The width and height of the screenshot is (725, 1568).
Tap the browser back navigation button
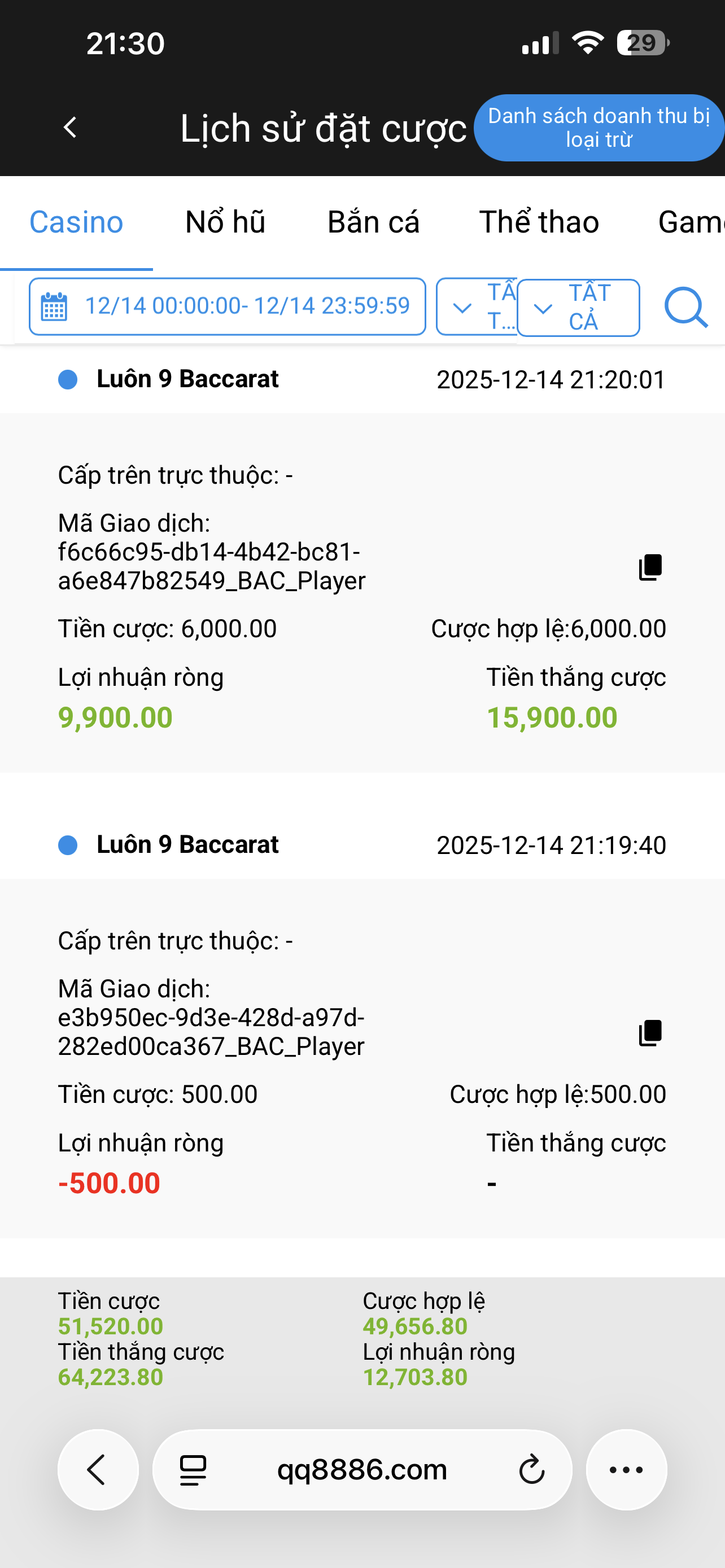97,1470
